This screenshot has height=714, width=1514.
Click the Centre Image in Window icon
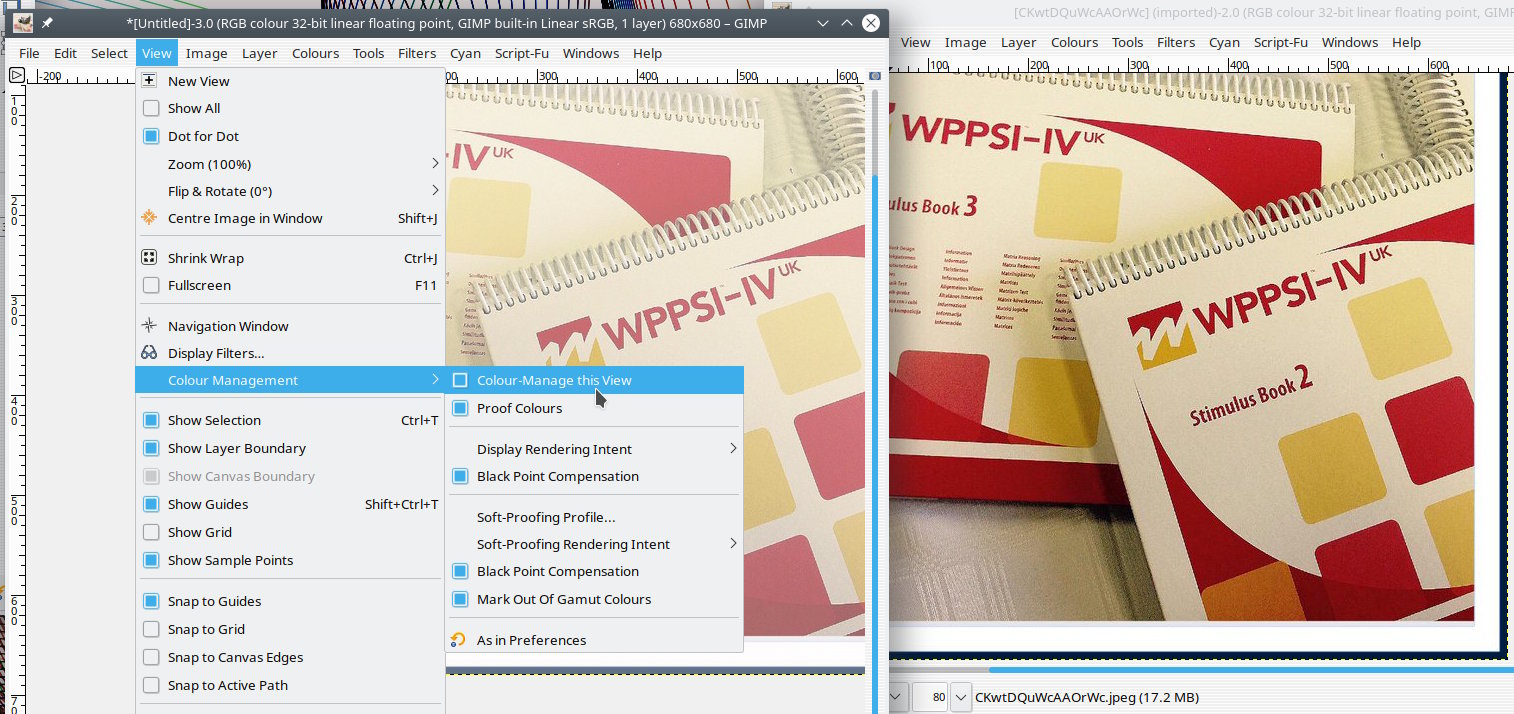[x=149, y=218]
